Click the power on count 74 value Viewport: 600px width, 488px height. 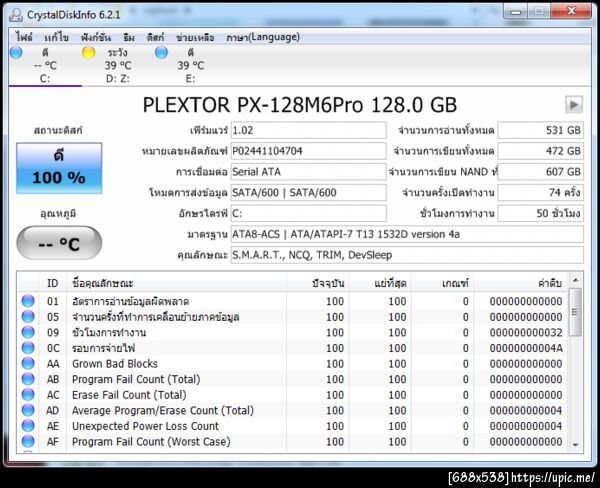541,192
